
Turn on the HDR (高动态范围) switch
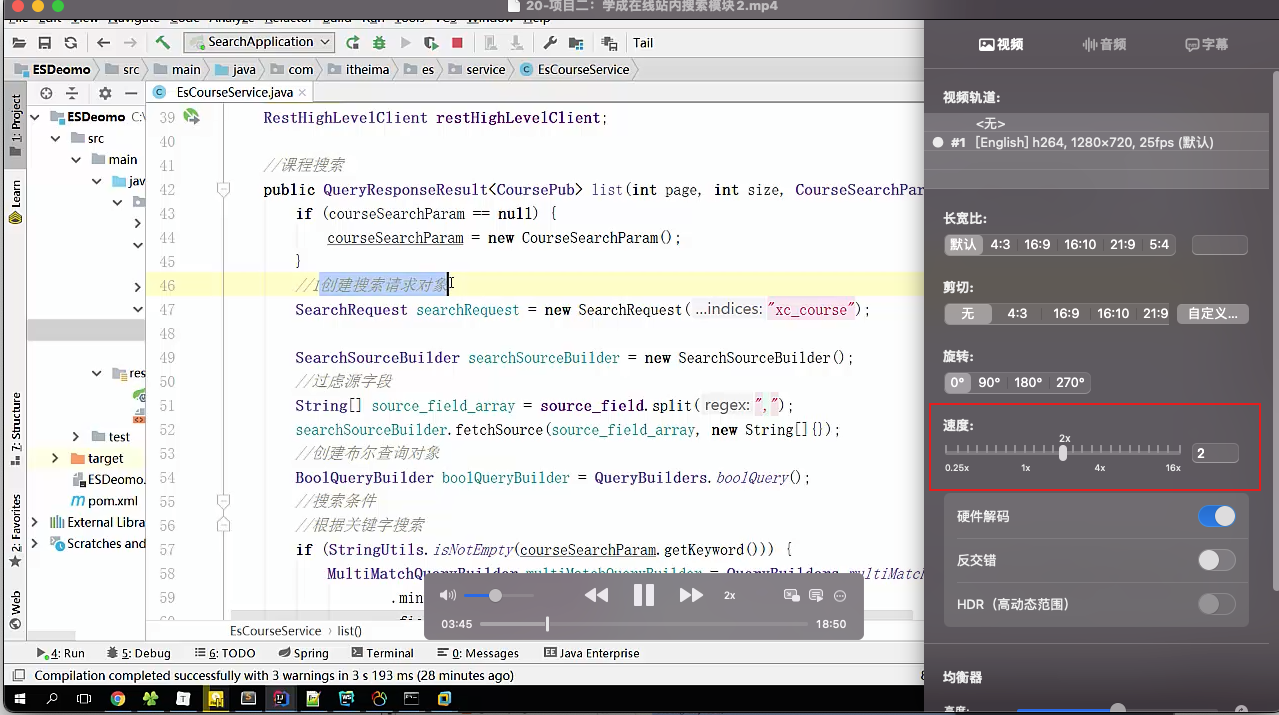(x=1216, y=604)
